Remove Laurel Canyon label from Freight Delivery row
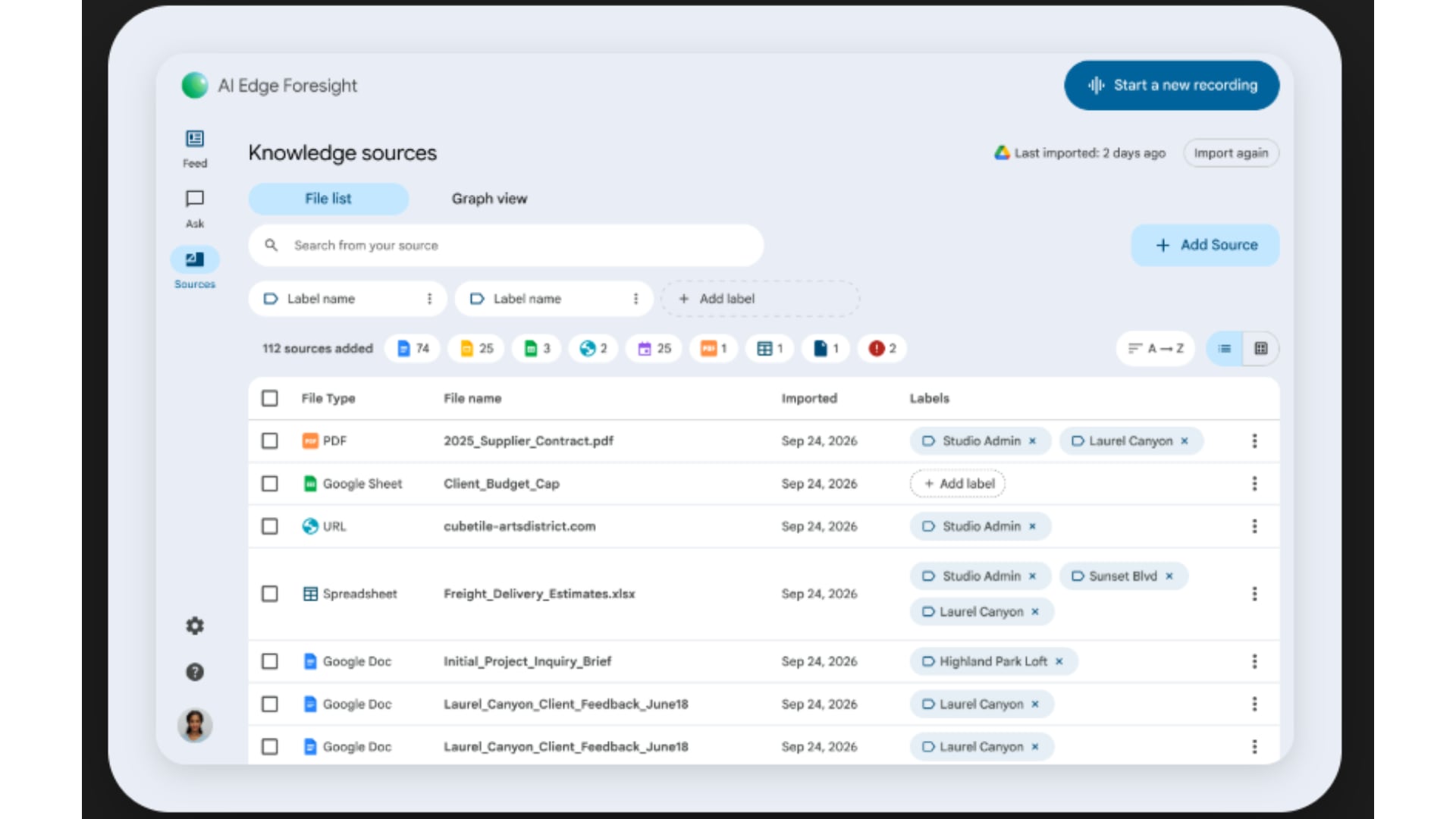This screenshot has height=819, width=1456. (x=1034, y=612)
